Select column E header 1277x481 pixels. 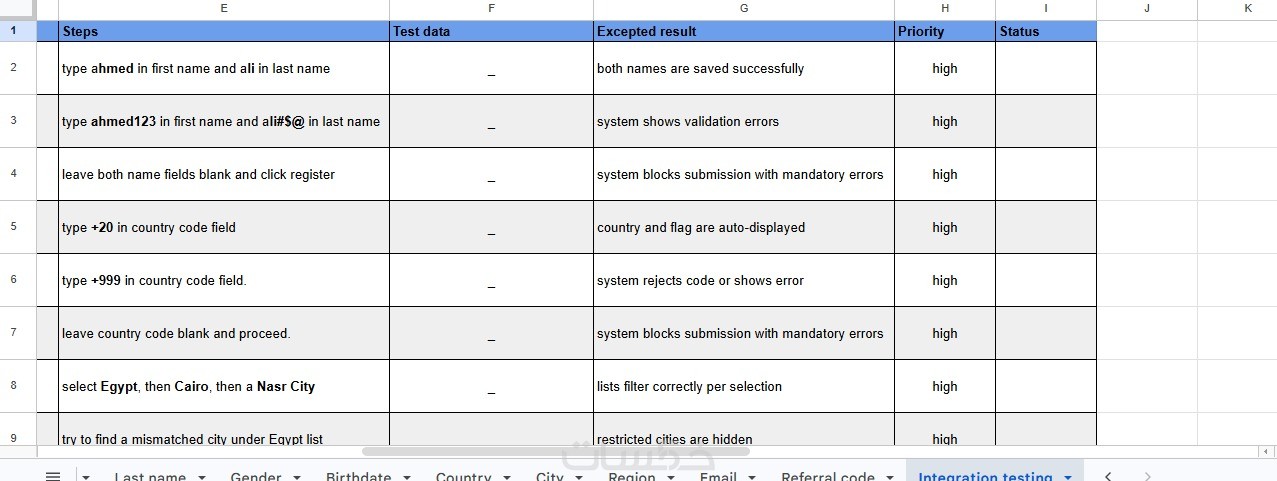pyautogui.click(x=224, y=8)
